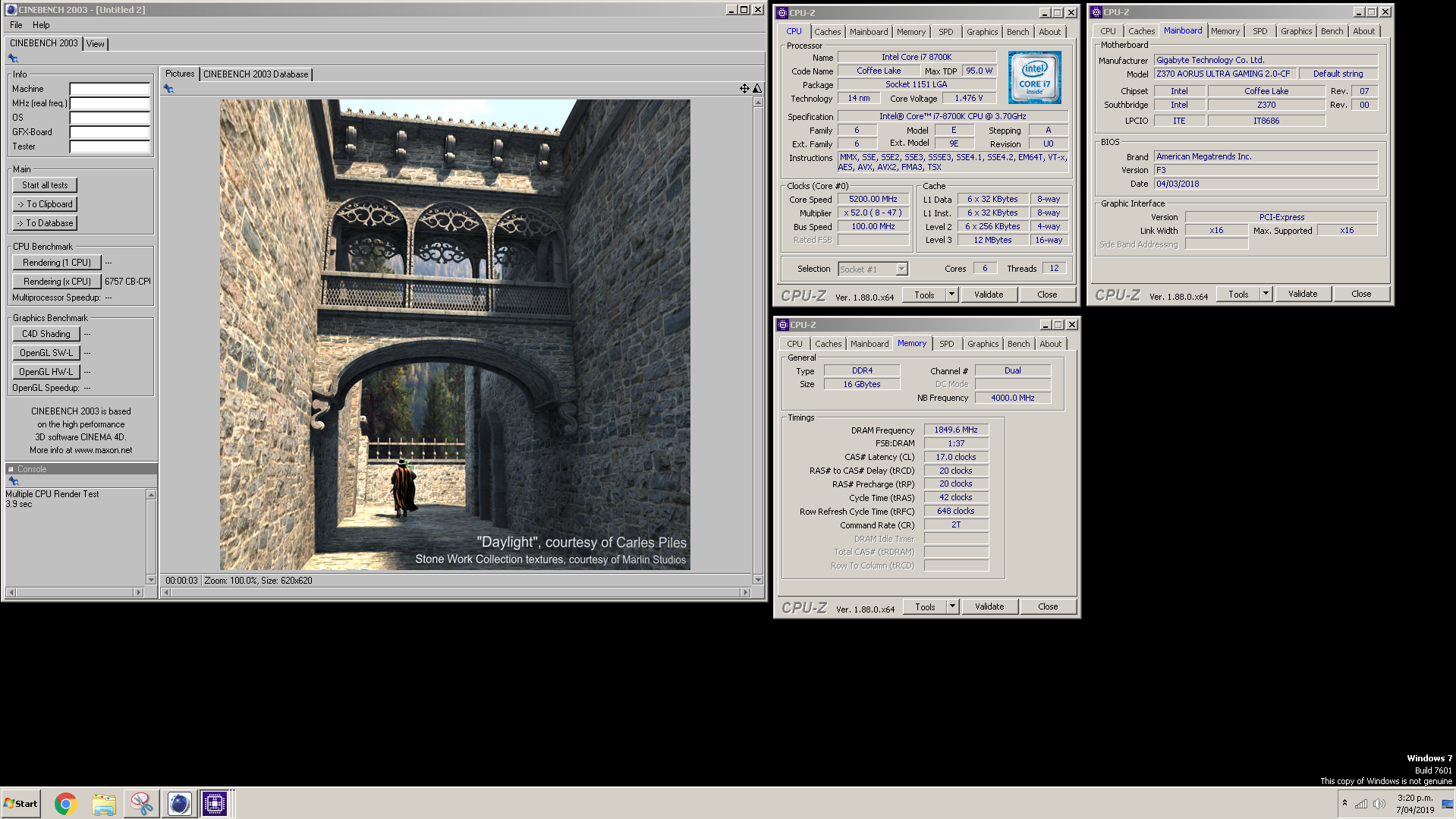Click the Start button

[20, 803]
